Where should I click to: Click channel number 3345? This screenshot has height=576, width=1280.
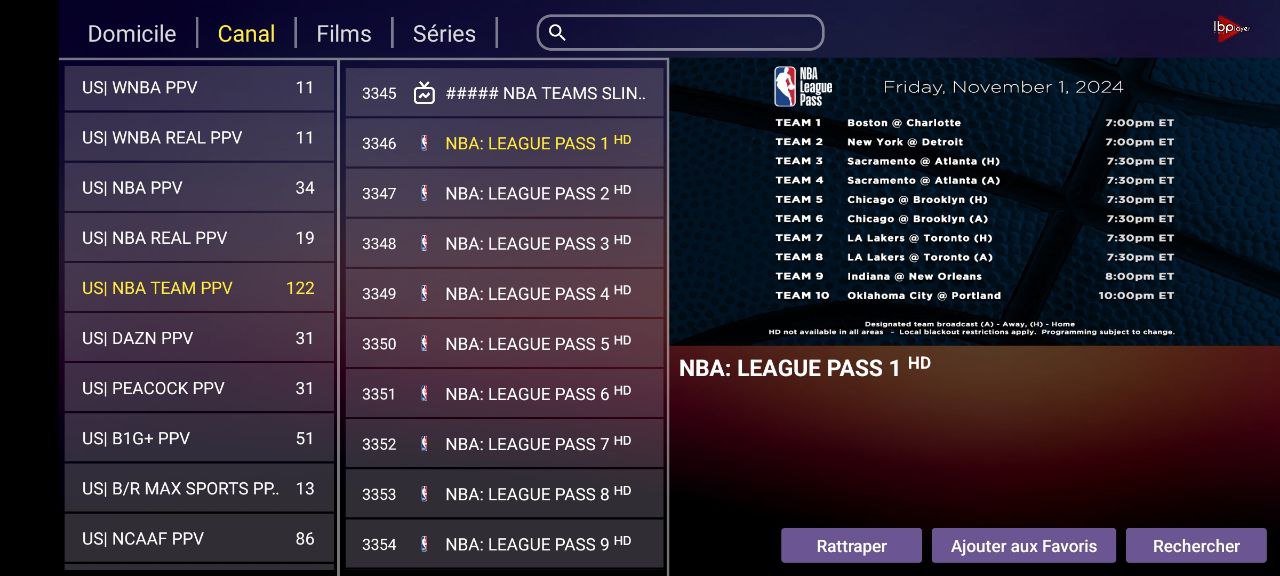click(x=379, y=93)
